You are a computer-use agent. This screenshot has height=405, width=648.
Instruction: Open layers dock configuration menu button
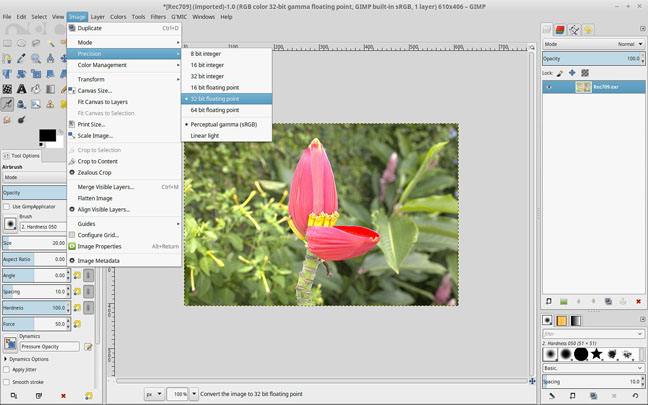(642, 29)
